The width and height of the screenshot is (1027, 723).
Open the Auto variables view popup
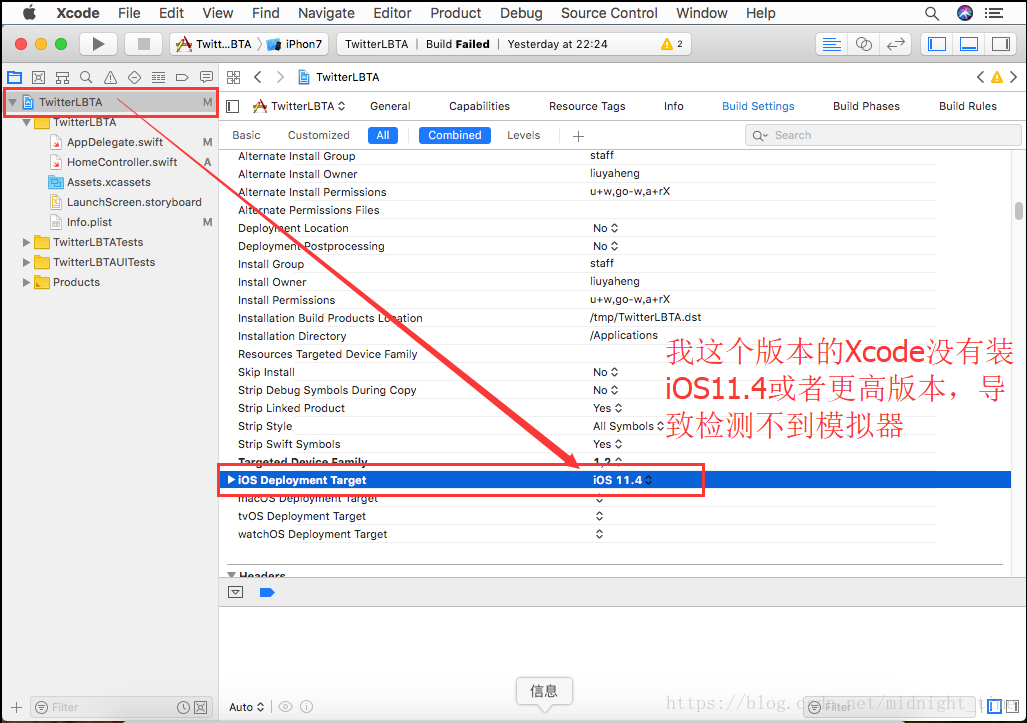[x=246, y=707]
